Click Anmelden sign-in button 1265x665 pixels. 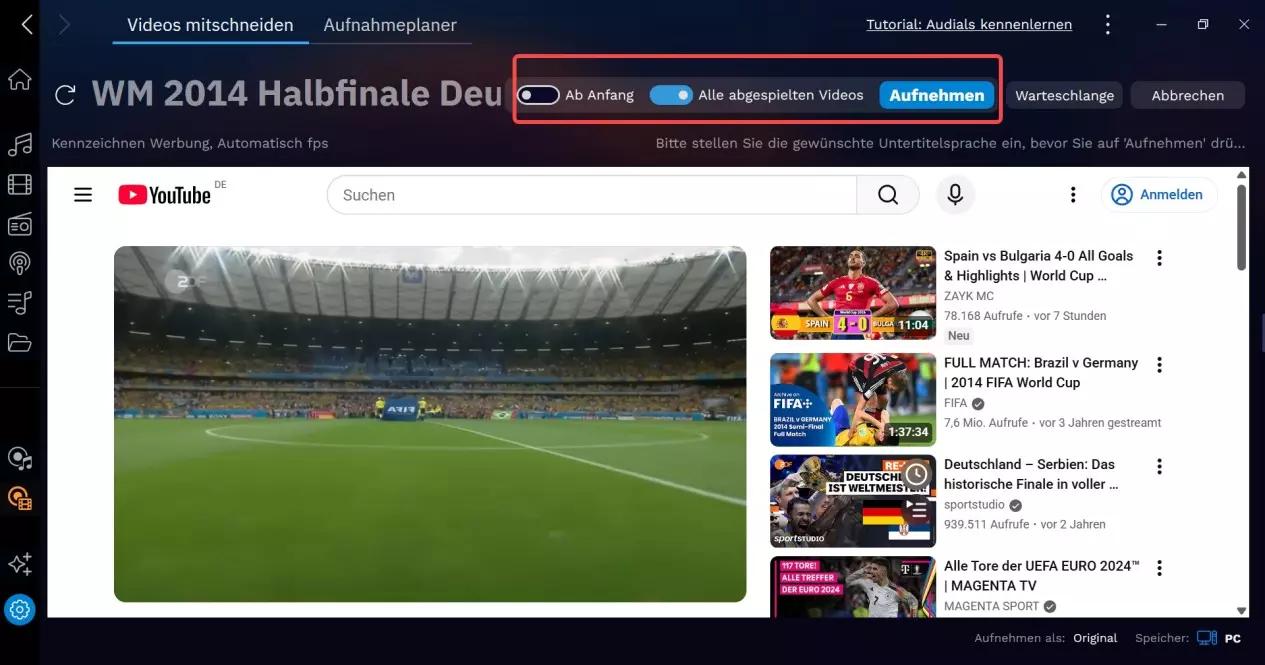pyautogui.click(x=1160, y=195)
